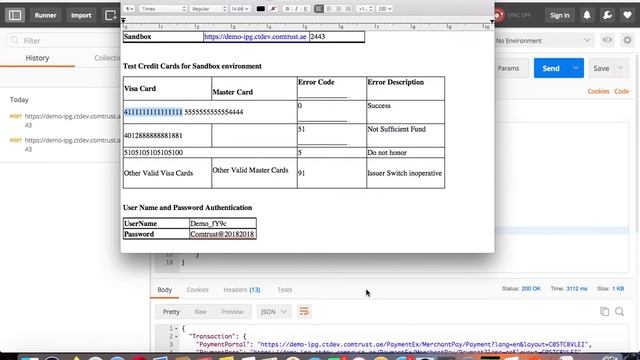Open JSON format dropdown
This screenshot has width=640, height=360.
pos(273,311)
